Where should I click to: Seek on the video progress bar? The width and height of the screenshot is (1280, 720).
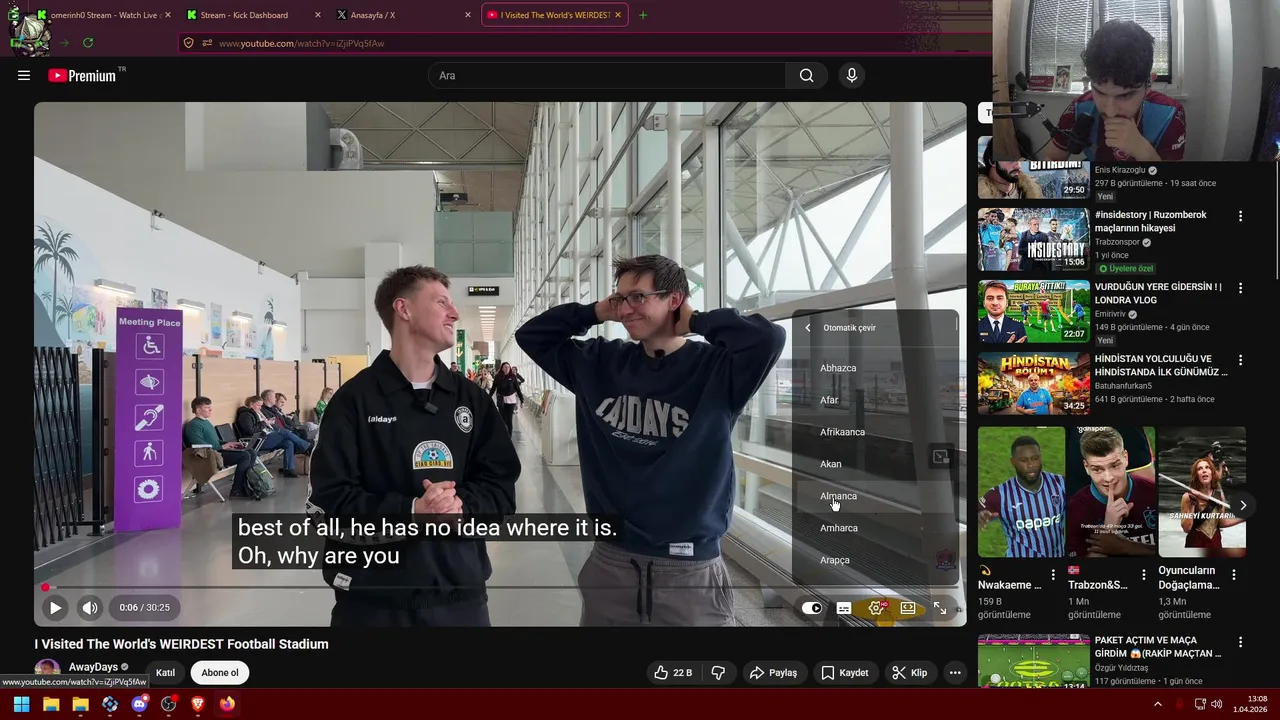[500, 588]
